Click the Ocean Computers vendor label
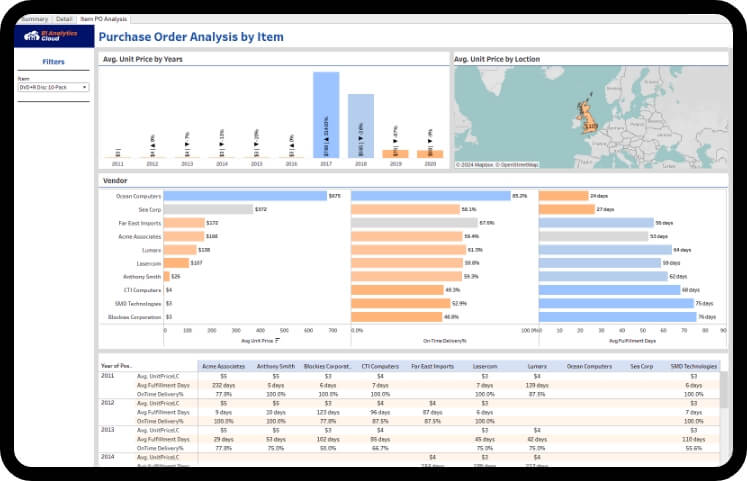This screenshot has width=747, height=481. [x=138, y=196]
